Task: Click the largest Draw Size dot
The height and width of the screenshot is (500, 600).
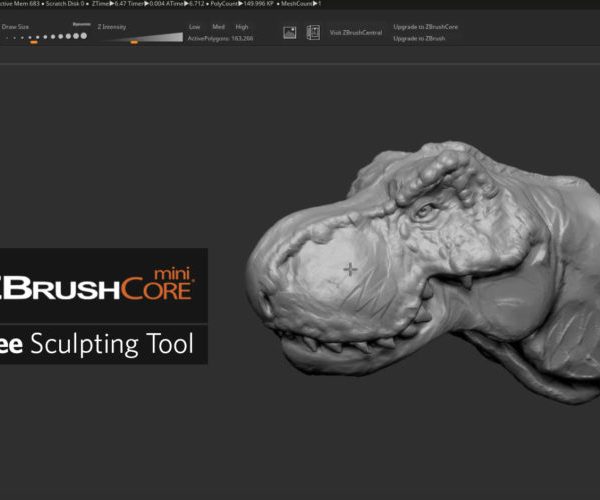Action: [x=83, y=36]
